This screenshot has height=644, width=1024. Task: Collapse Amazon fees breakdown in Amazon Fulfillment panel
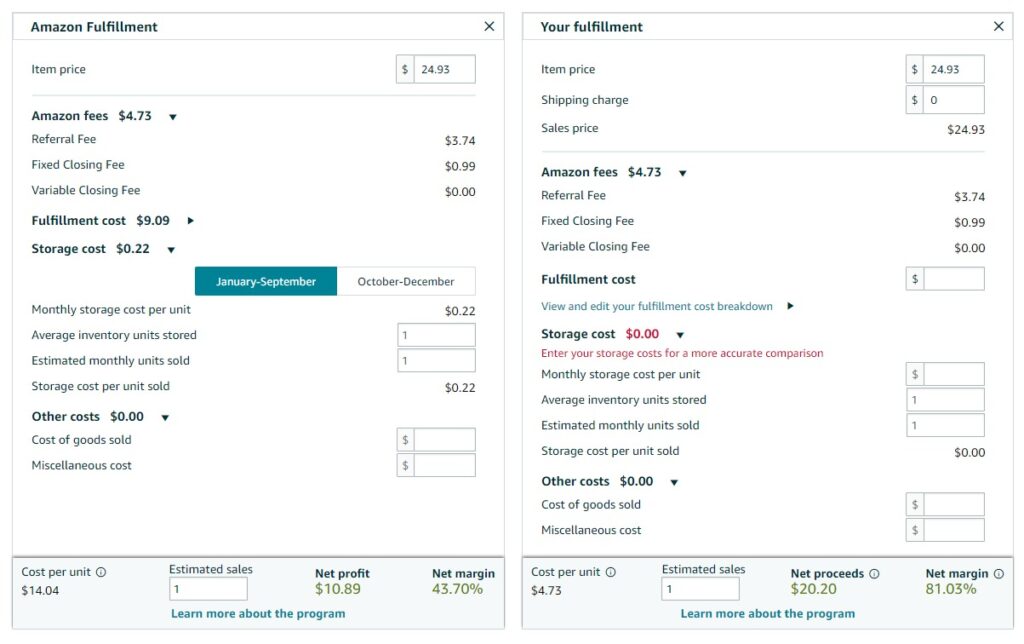(171, 115)
